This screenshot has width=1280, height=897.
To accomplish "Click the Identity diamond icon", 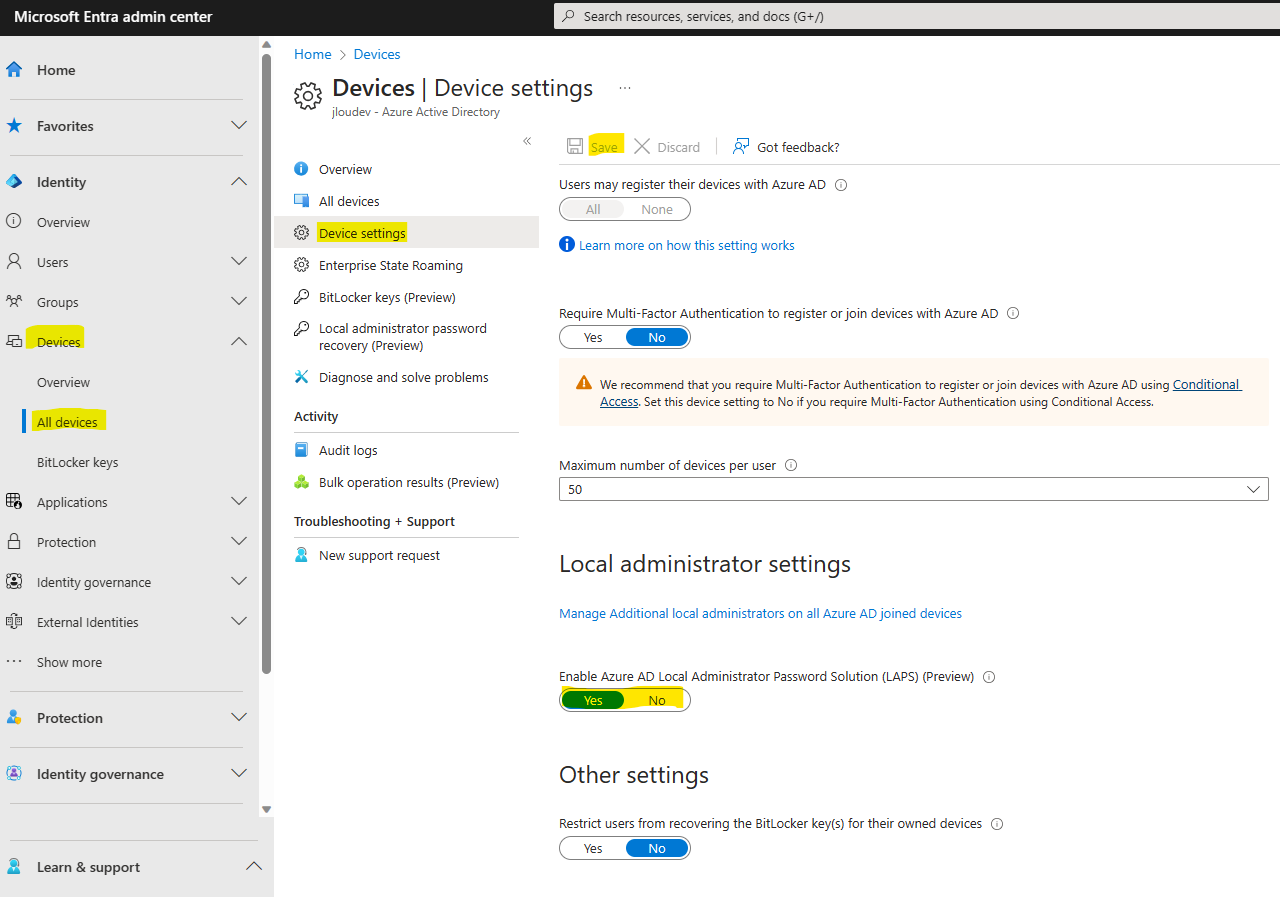I will coord(14,182).
